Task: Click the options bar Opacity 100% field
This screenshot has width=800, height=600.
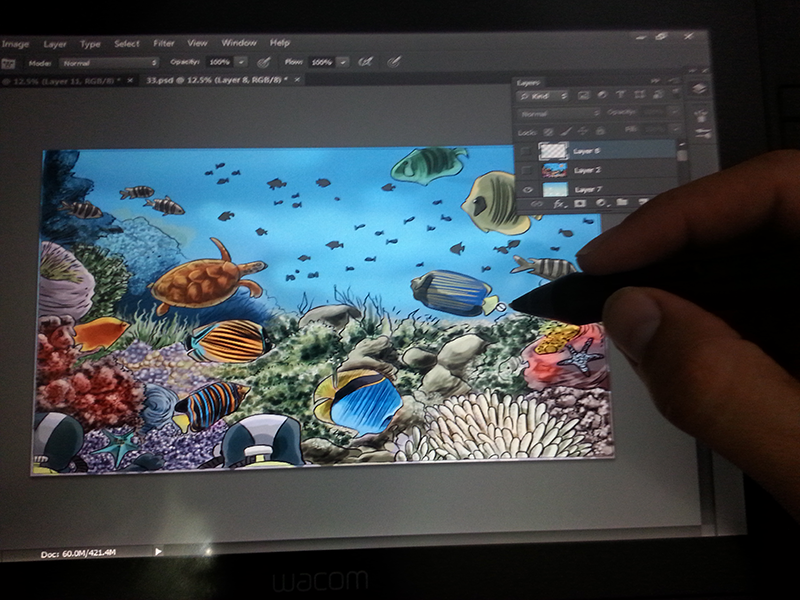Action: [220, 62]
